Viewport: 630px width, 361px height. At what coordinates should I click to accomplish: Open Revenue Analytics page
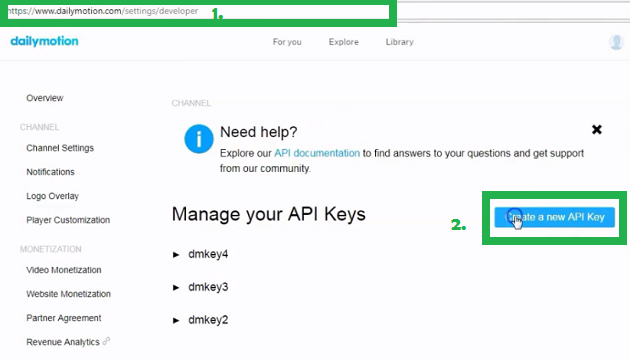click(x=63, y=342)
